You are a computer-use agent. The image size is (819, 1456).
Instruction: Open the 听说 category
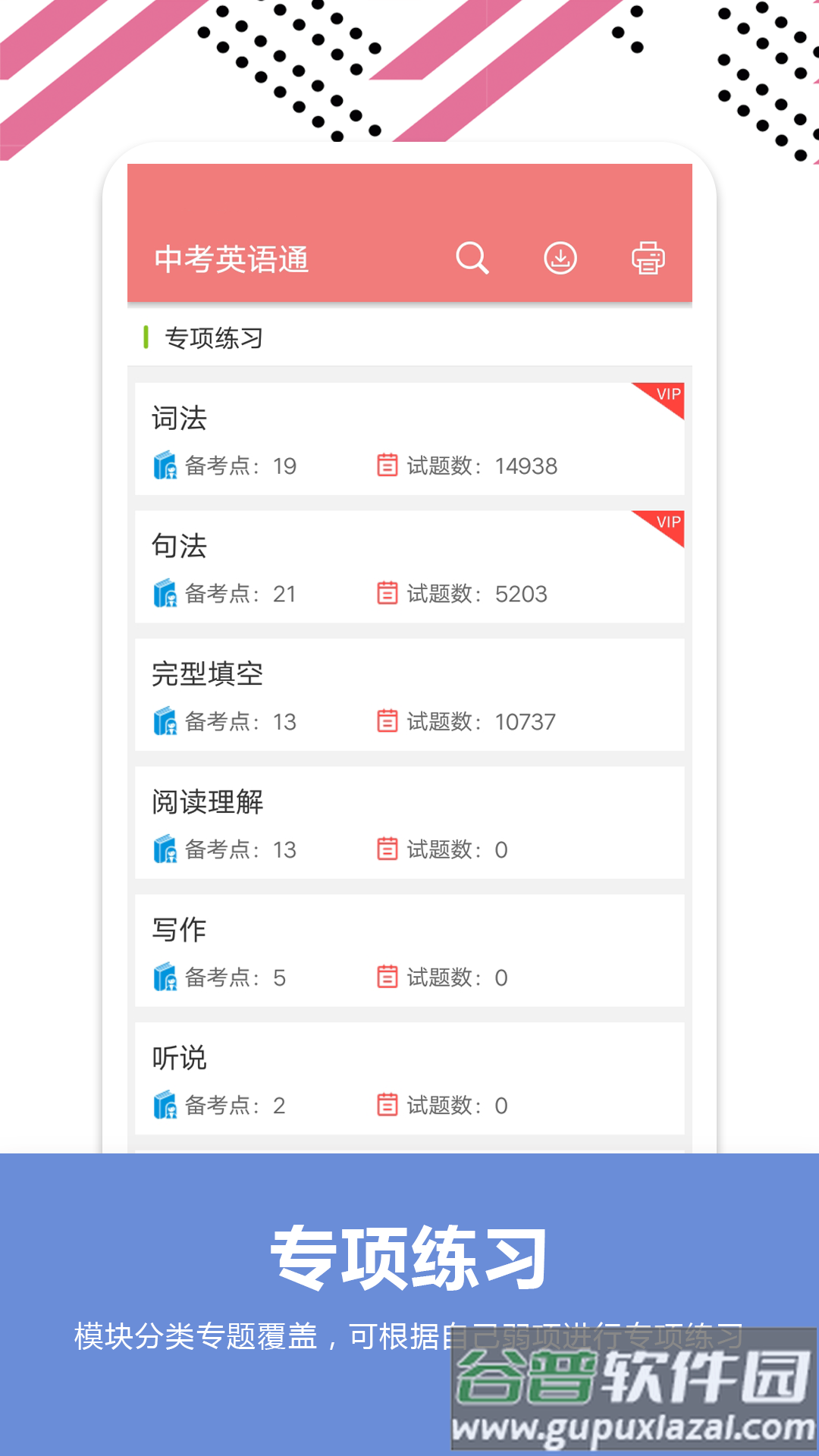tap(179, 1058)
